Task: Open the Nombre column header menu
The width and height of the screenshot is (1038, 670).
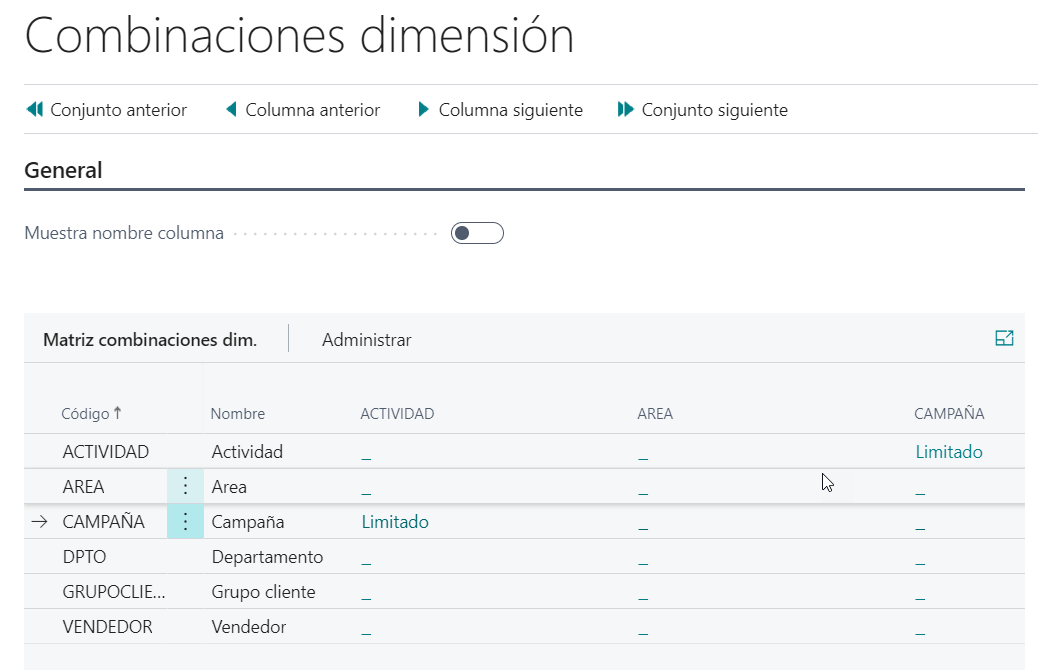Action: tap(237, 414)
